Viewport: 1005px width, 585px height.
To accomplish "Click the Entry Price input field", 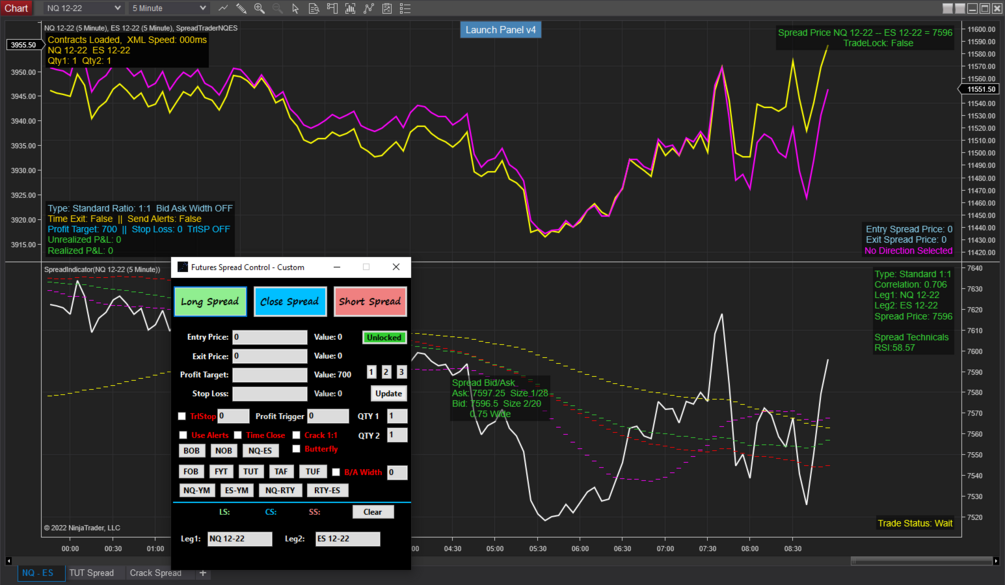I will click(270, 337).
